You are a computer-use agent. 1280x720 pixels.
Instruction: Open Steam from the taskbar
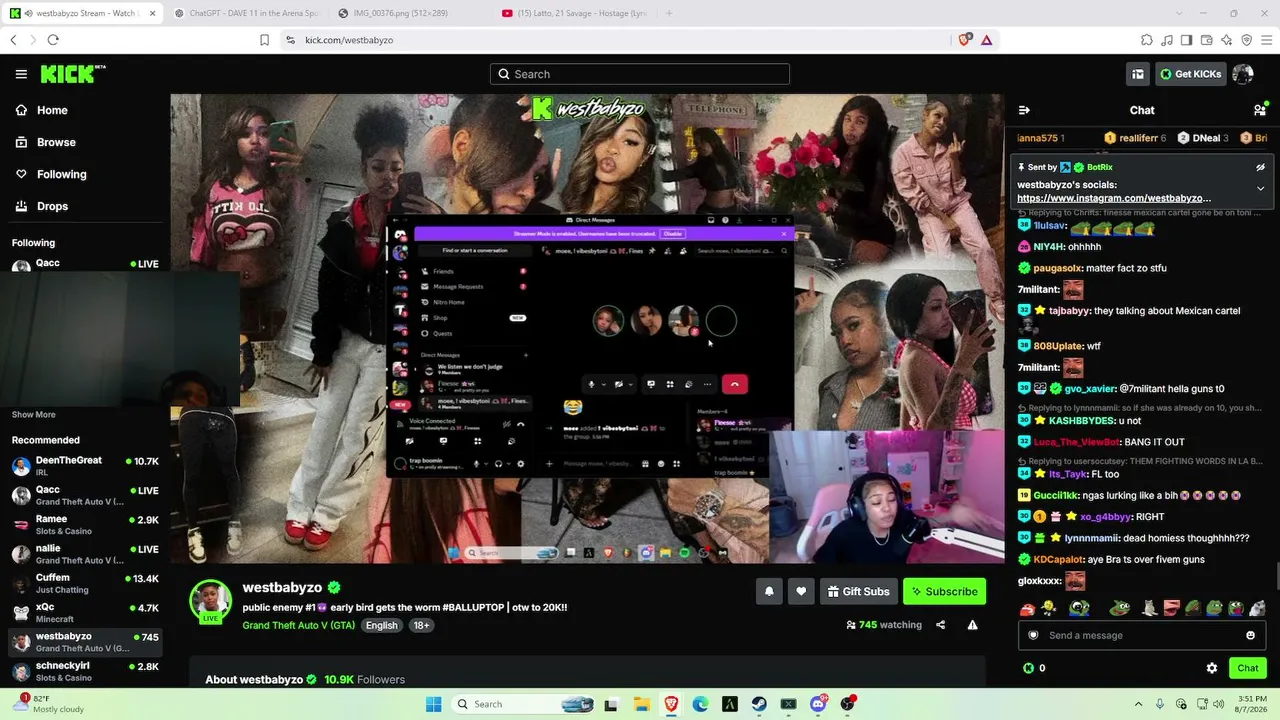(759, 704)
